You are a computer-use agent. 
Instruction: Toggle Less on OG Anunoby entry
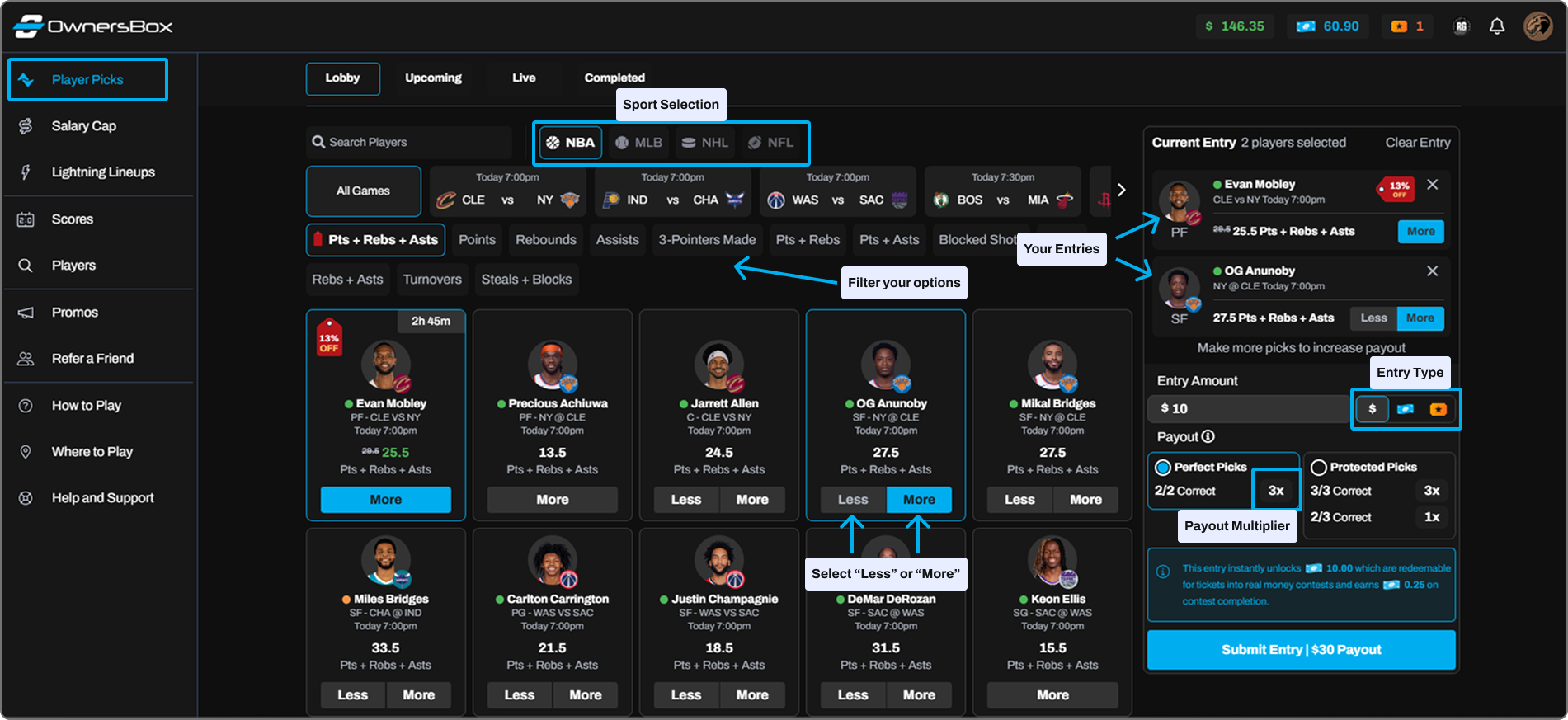pyautogui.click(x=1373, y=318)
